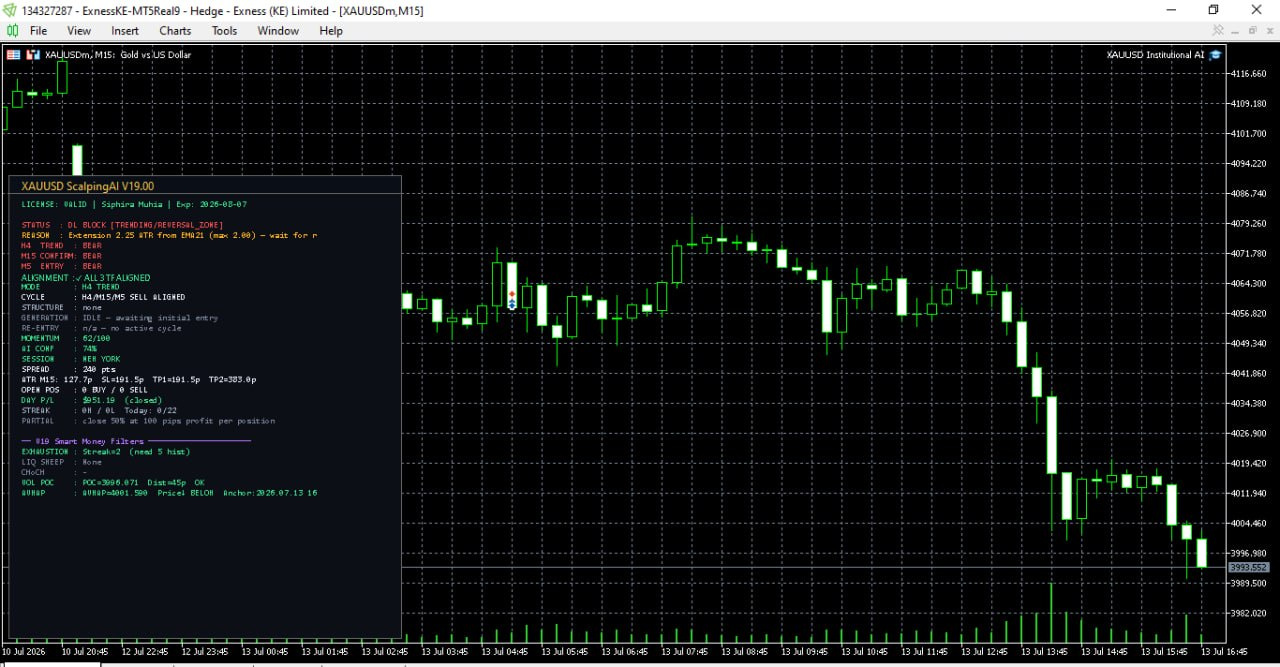Open the Charts menu

(x=175, y=31)
